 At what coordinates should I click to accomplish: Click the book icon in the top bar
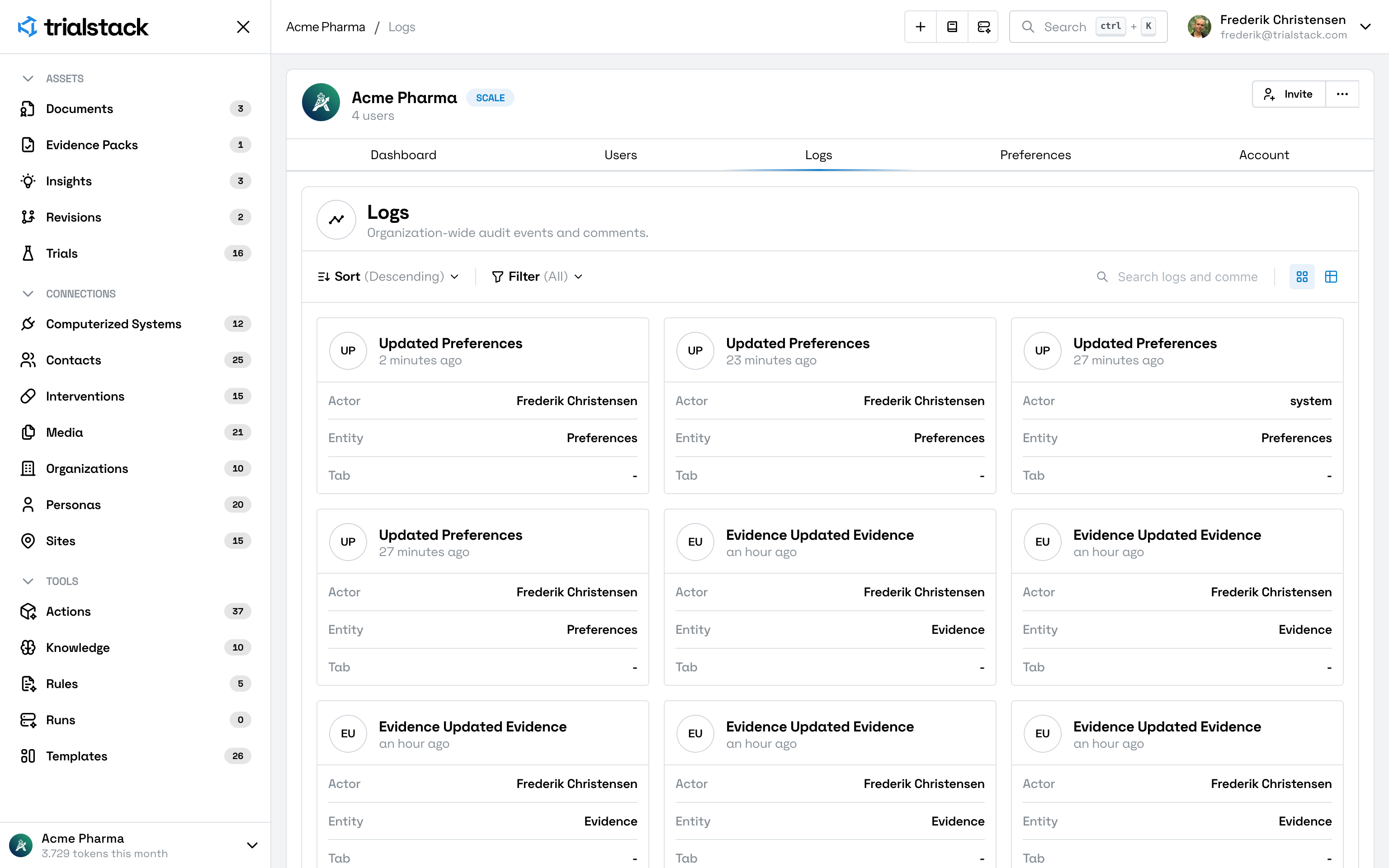(x=952, y=27)
